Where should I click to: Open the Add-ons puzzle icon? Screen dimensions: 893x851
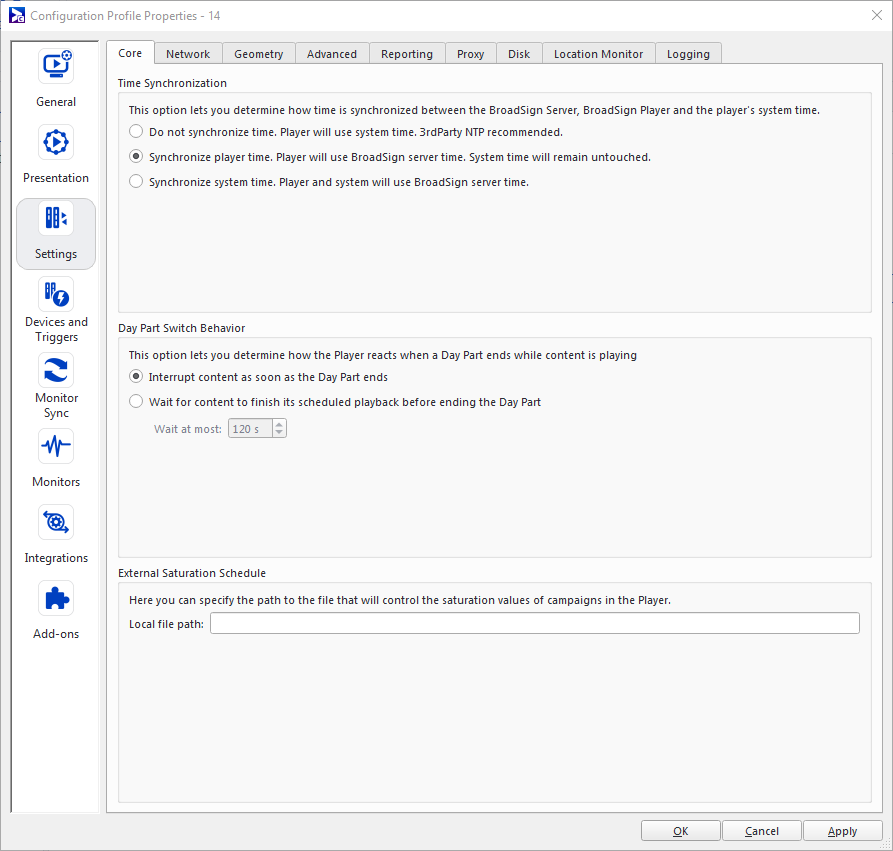(56, 598)
